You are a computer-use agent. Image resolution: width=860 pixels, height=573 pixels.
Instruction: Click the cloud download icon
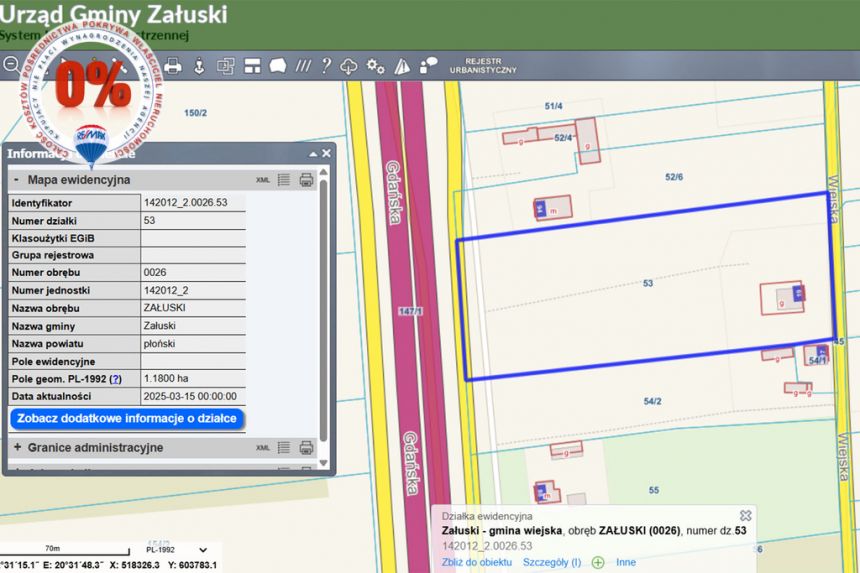[349, 67]
